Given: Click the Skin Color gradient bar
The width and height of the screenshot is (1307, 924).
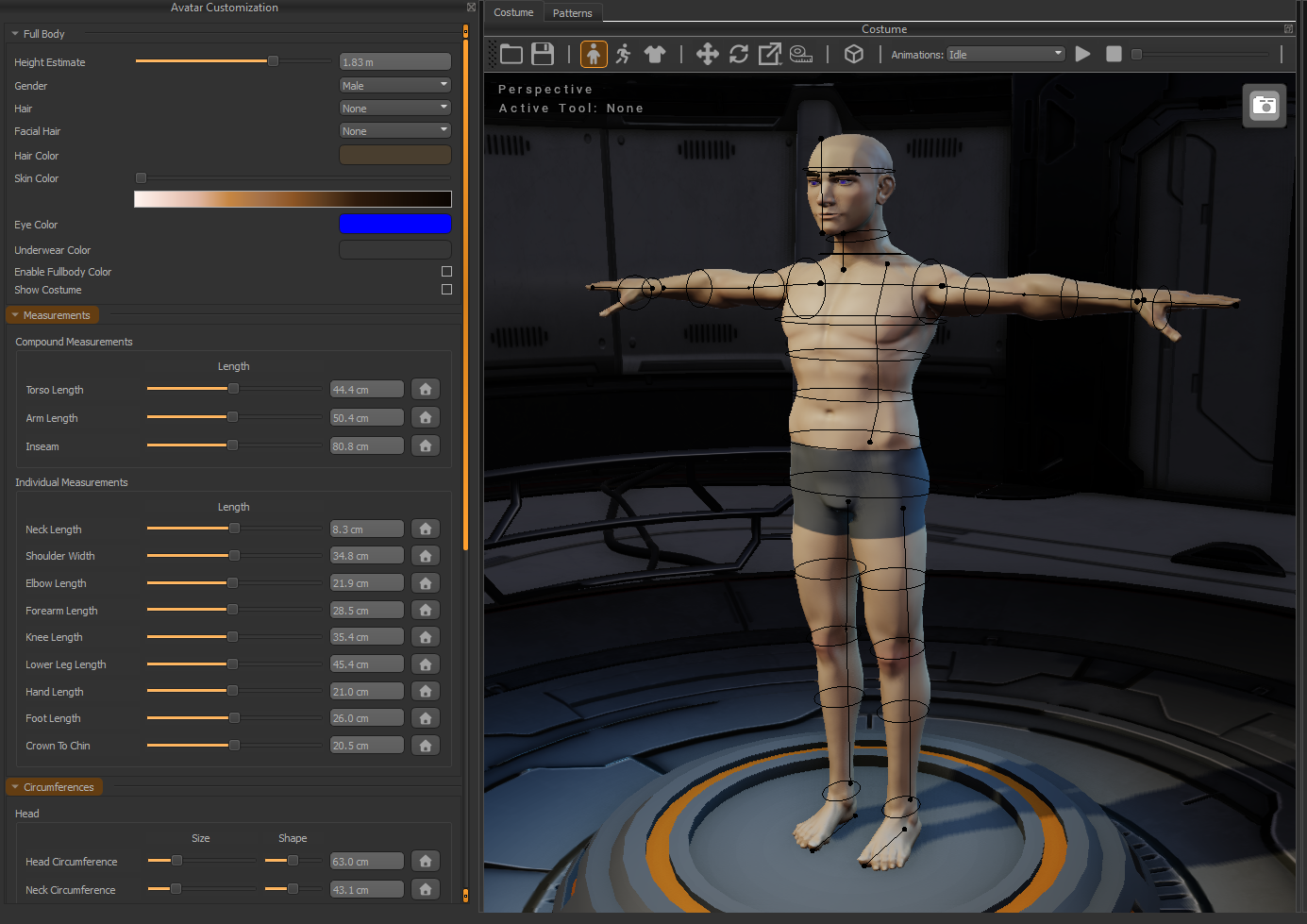Looking at the screenshot, I should pos(293,198).
